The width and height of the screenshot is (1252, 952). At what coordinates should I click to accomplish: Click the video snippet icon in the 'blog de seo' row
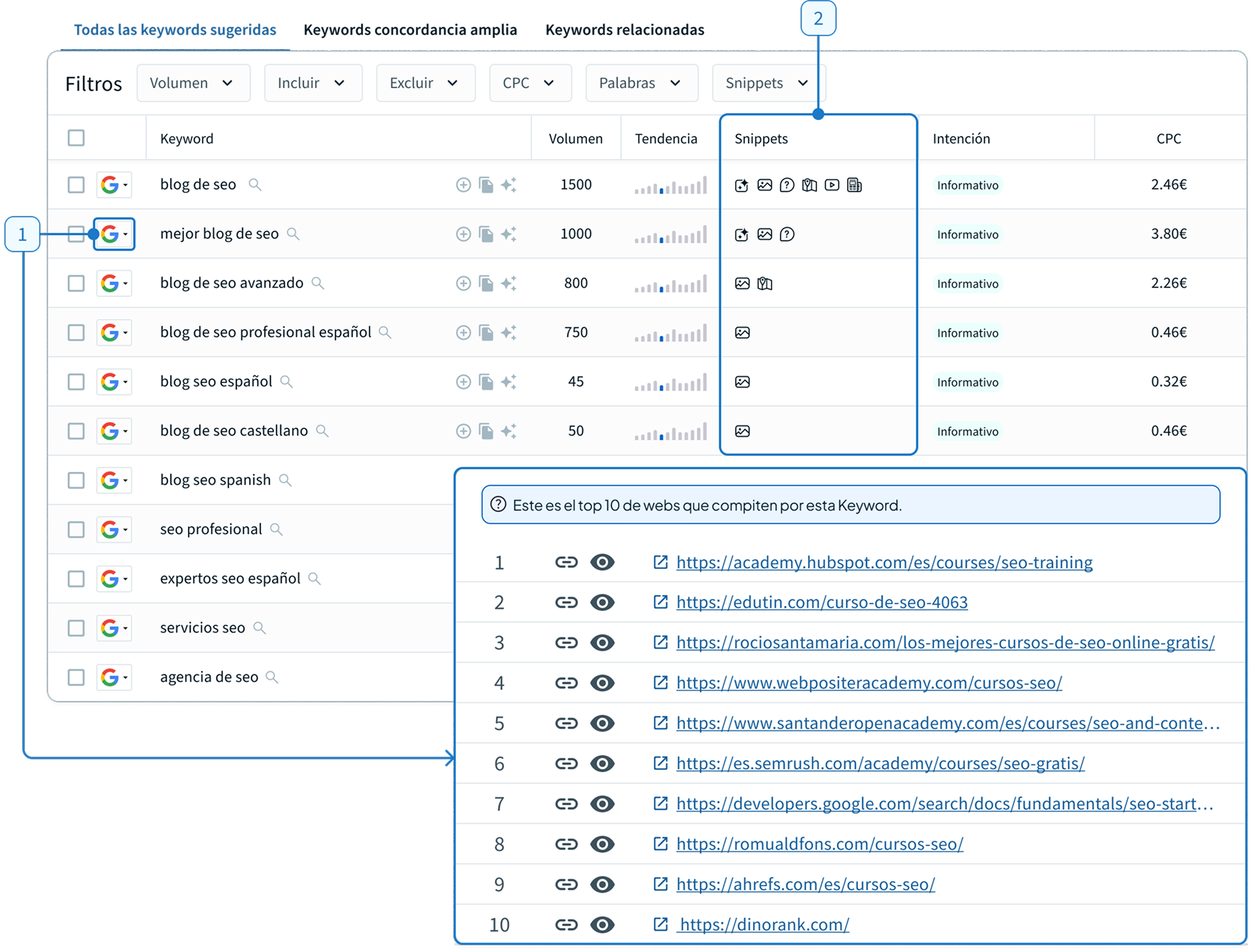click(x=831, y=185)
